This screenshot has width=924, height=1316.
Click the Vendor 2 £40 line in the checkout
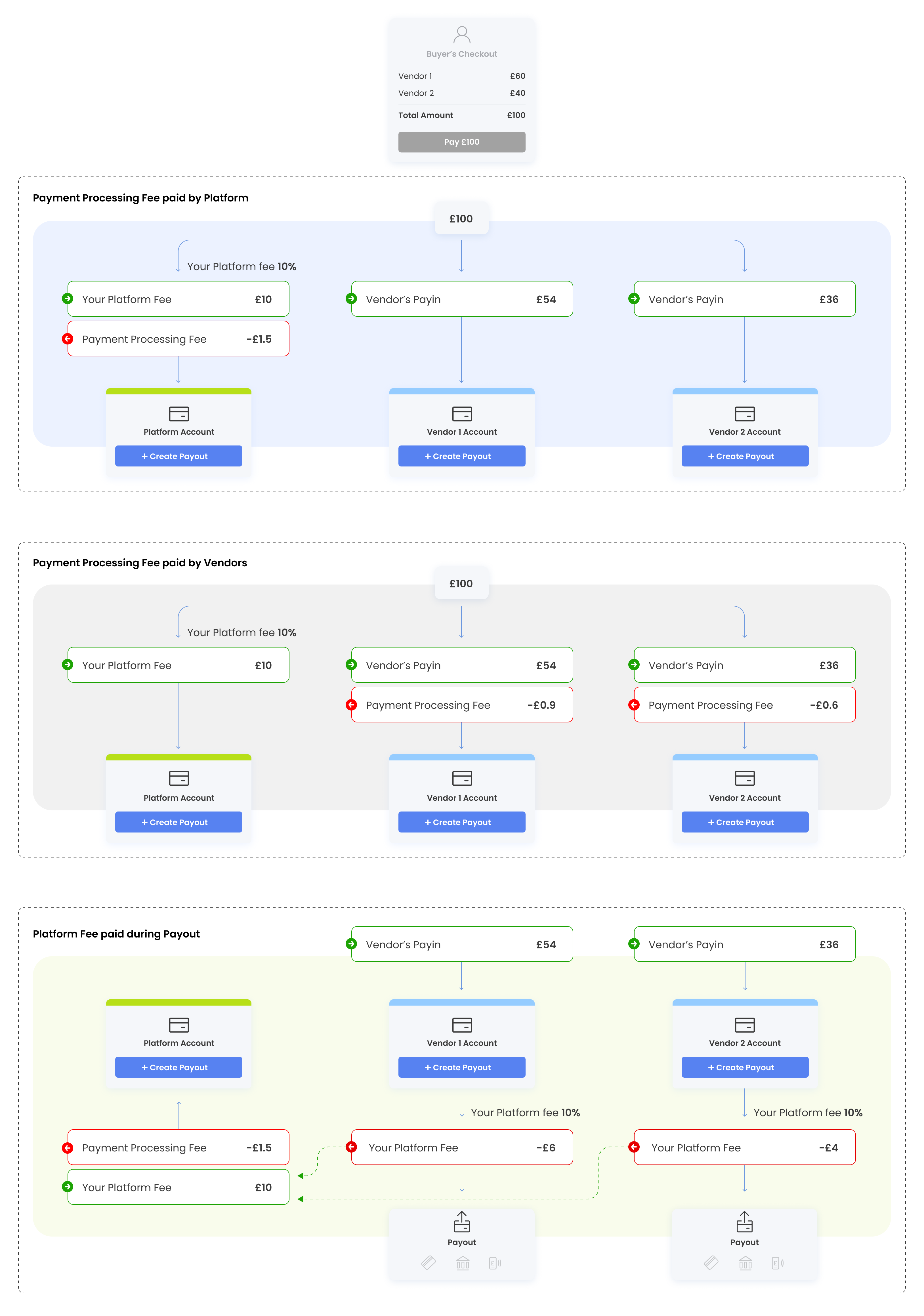tap(461, 93)
